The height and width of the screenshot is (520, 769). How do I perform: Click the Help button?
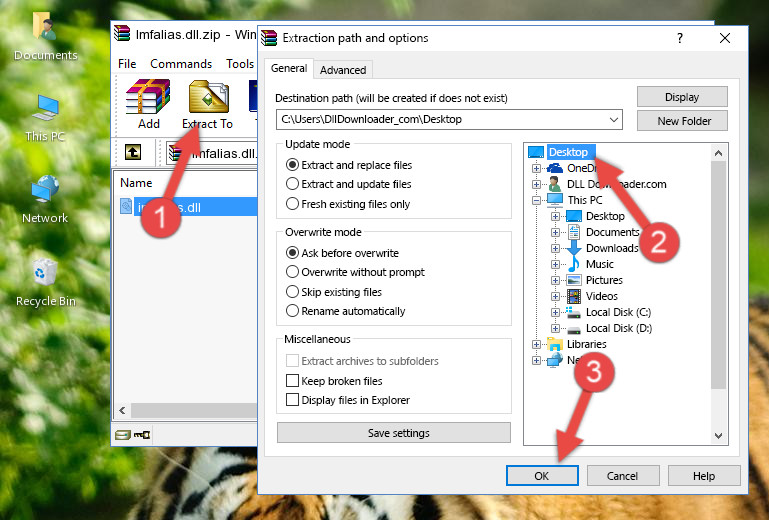click(704, 476)
